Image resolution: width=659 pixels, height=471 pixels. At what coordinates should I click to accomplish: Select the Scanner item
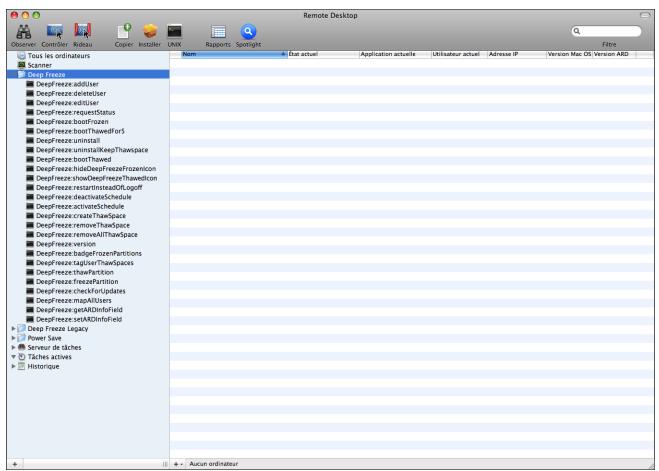40,65
